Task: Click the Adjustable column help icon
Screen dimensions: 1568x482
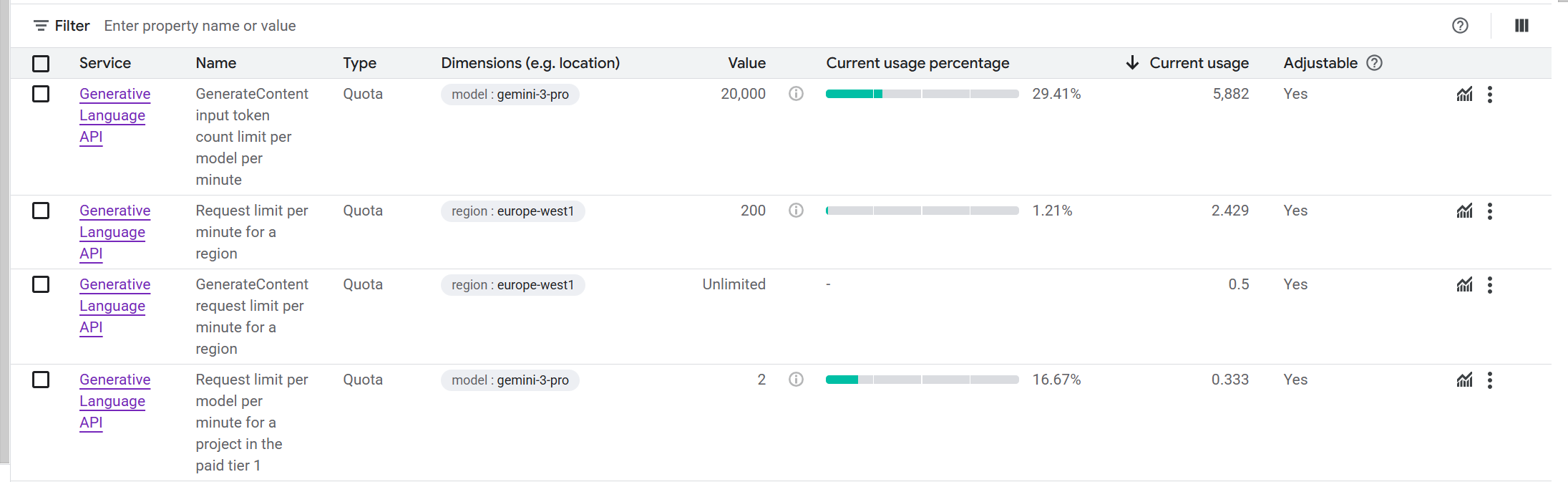Action: 1374,63
